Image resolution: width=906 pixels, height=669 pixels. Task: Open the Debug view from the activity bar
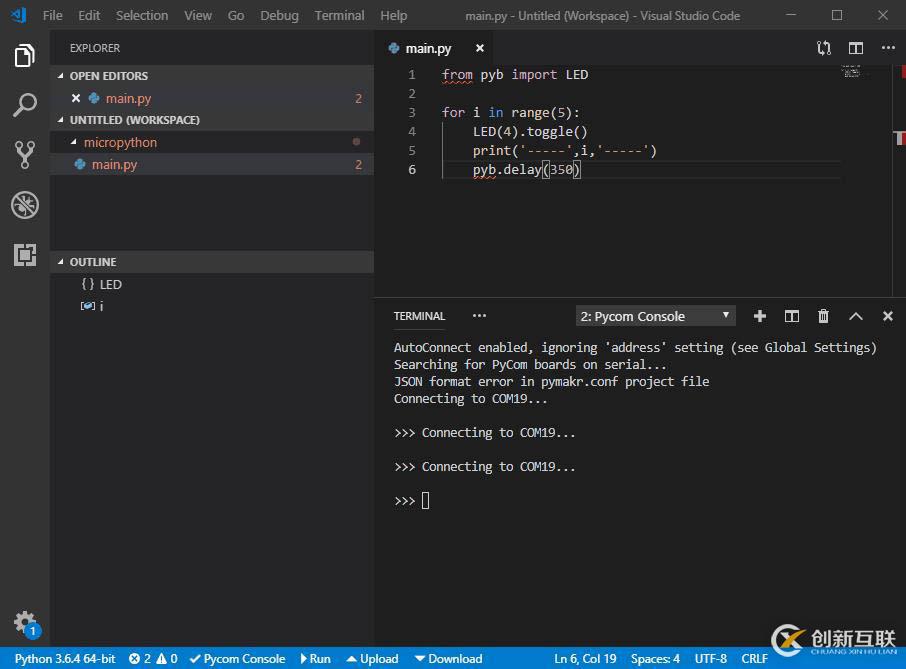[24, 205]
